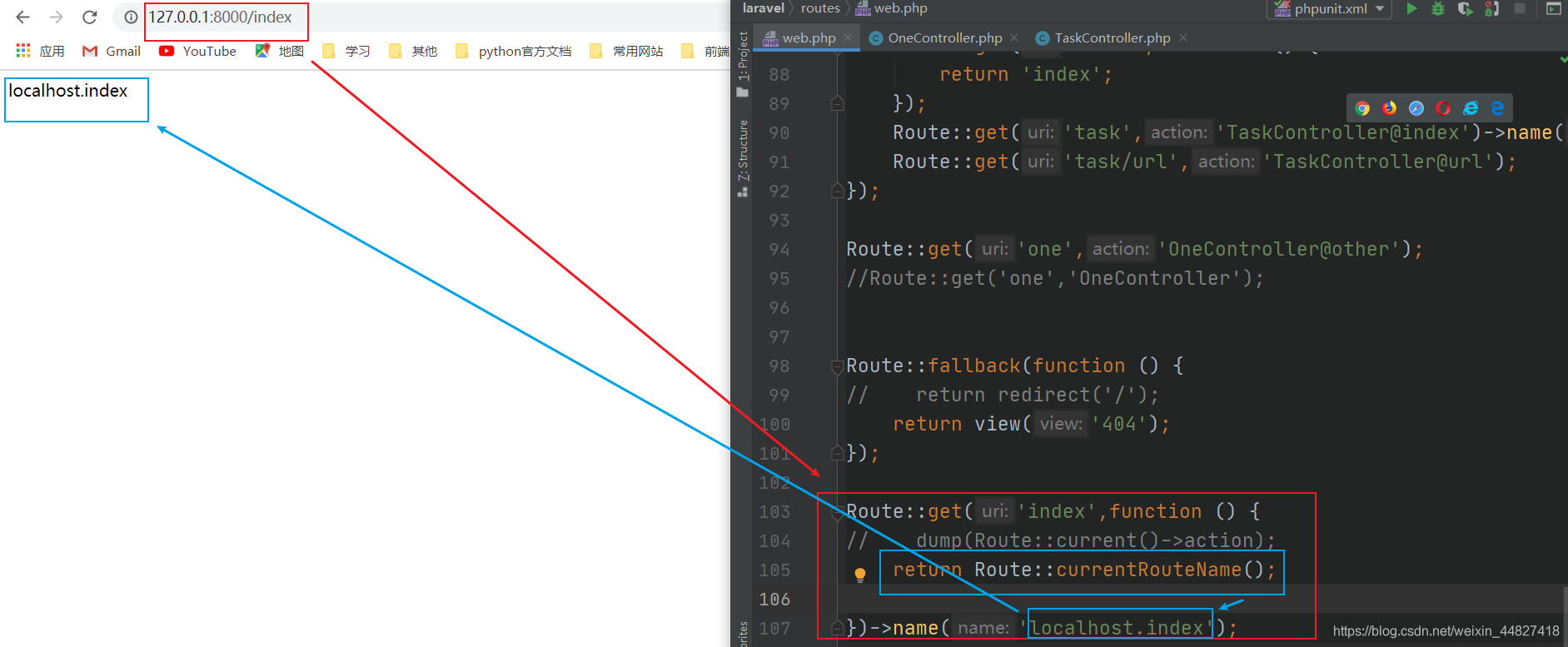
Task: Run the phpunit.xml configuration
Action: 1411,8
